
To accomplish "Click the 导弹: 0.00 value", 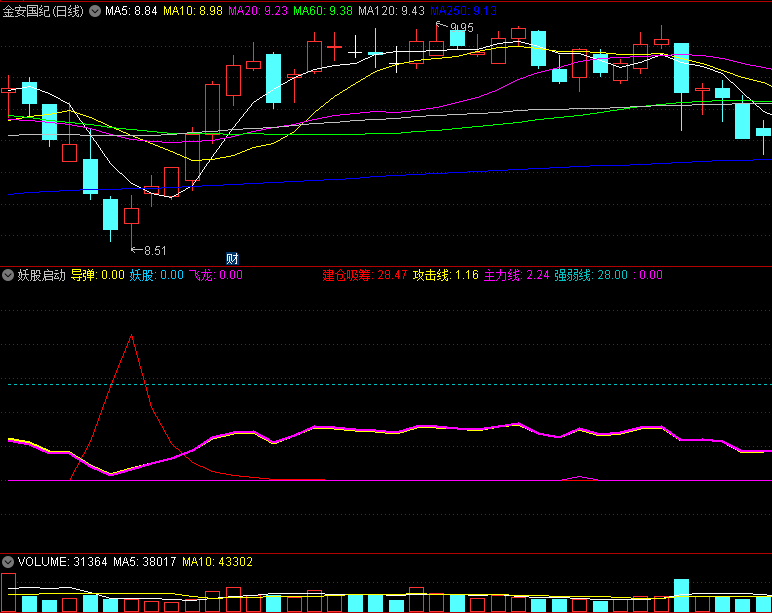I will click(97, 275).
